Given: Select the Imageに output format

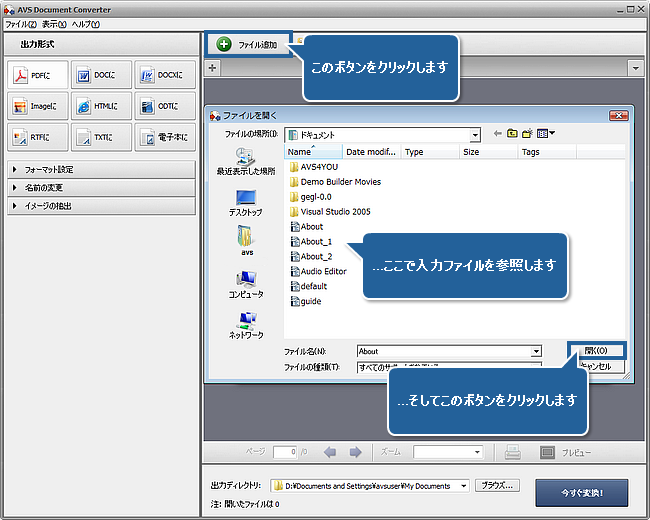Looking at the screenshot, I should 37,106.
